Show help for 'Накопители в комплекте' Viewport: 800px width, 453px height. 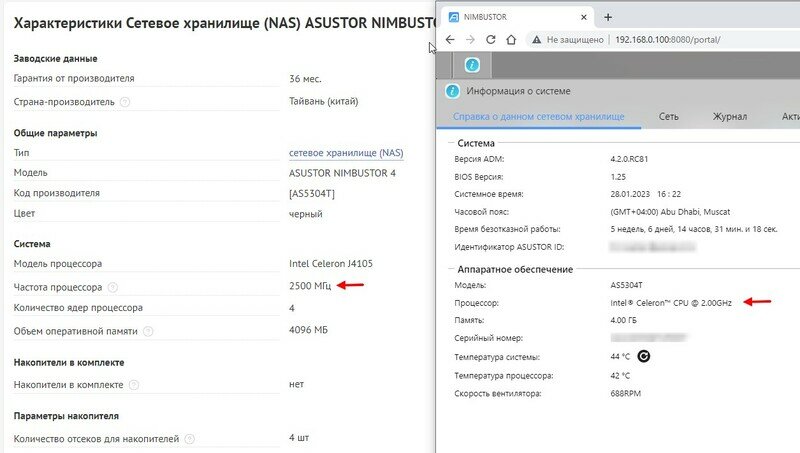[134, 385]
